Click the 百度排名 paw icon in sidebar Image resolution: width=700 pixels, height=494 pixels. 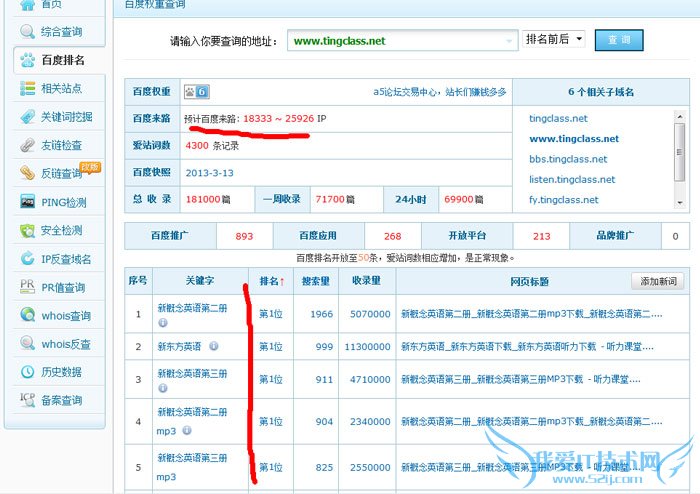[27, 60]
